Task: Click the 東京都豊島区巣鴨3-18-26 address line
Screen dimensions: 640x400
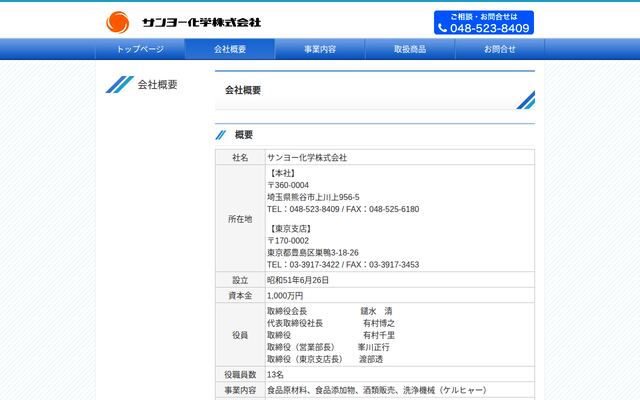Action: (x=313, y=253)
